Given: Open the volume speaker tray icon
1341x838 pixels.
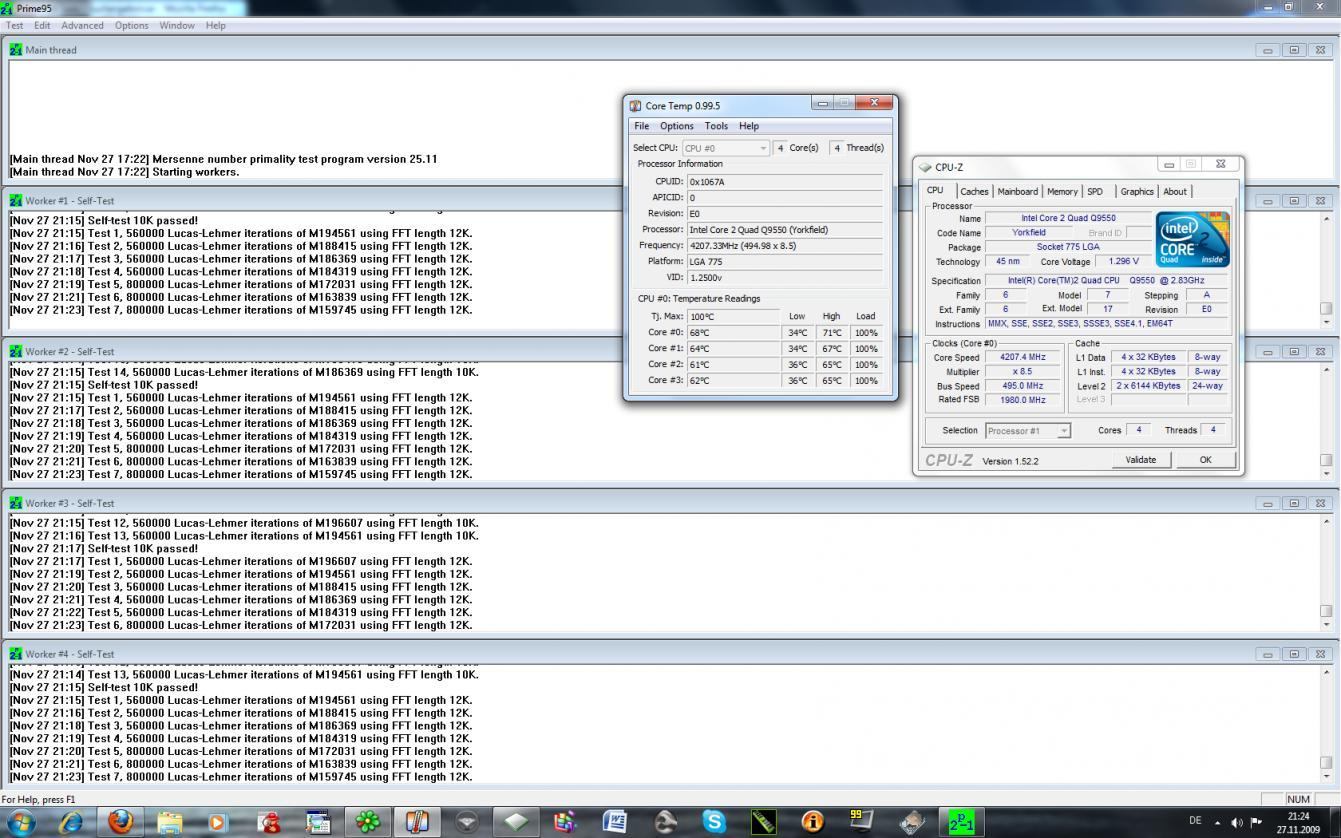Looking at the screenshot, I should click(x=1237, y=822).
